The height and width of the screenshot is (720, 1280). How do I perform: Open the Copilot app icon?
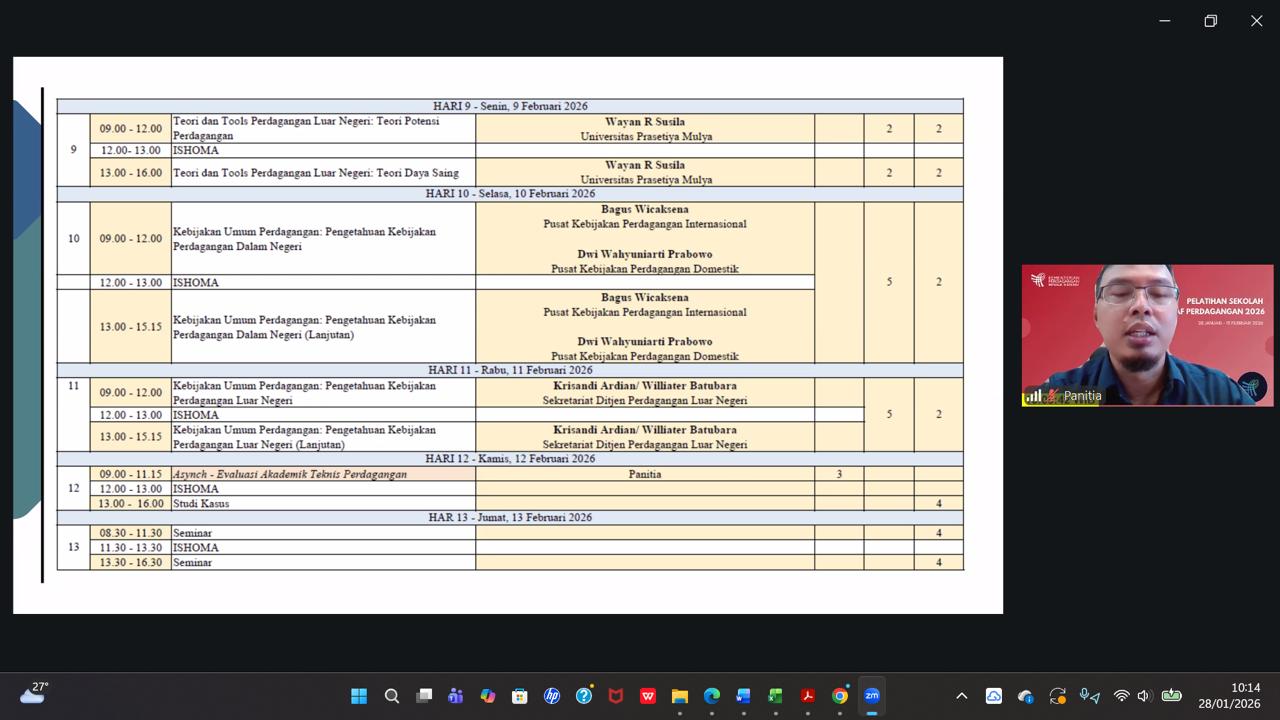pyautogui.click(x=487, y=696)
